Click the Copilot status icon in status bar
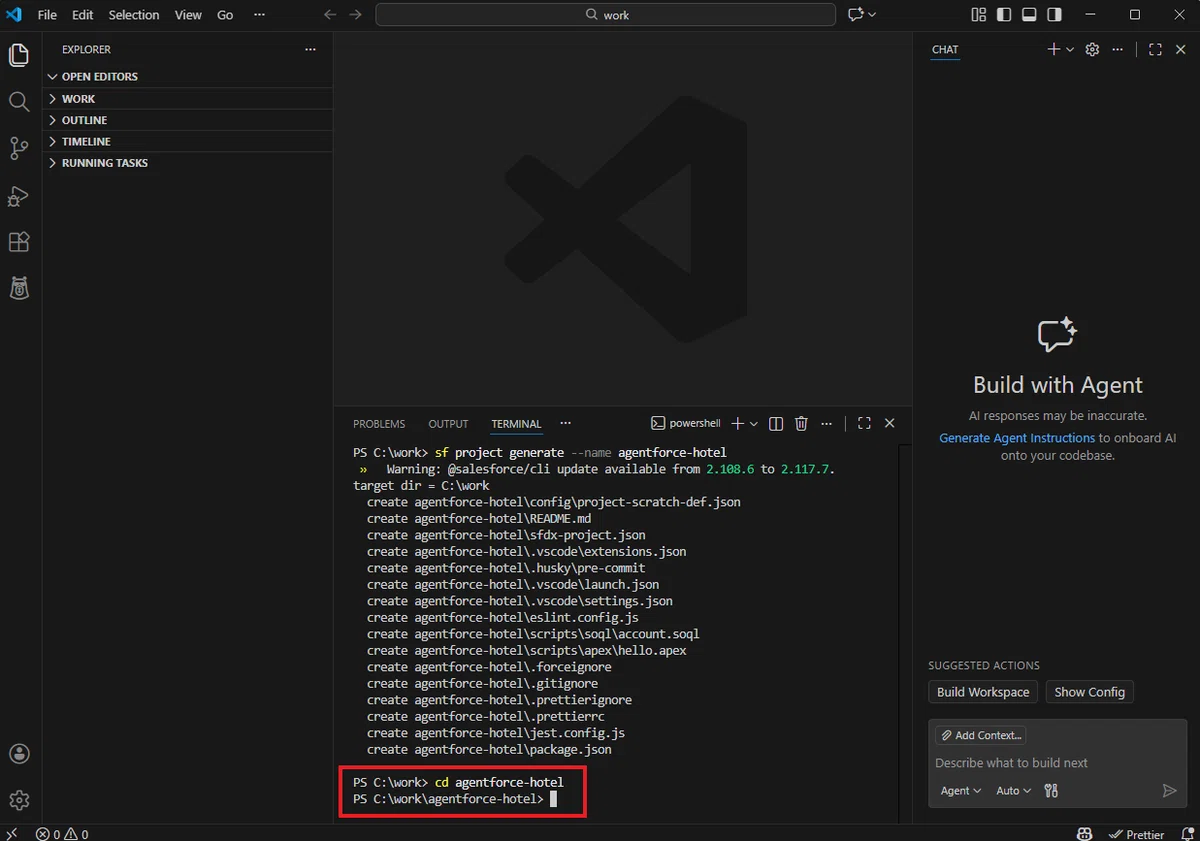The image size is (1200, 841). (1084, 833)
